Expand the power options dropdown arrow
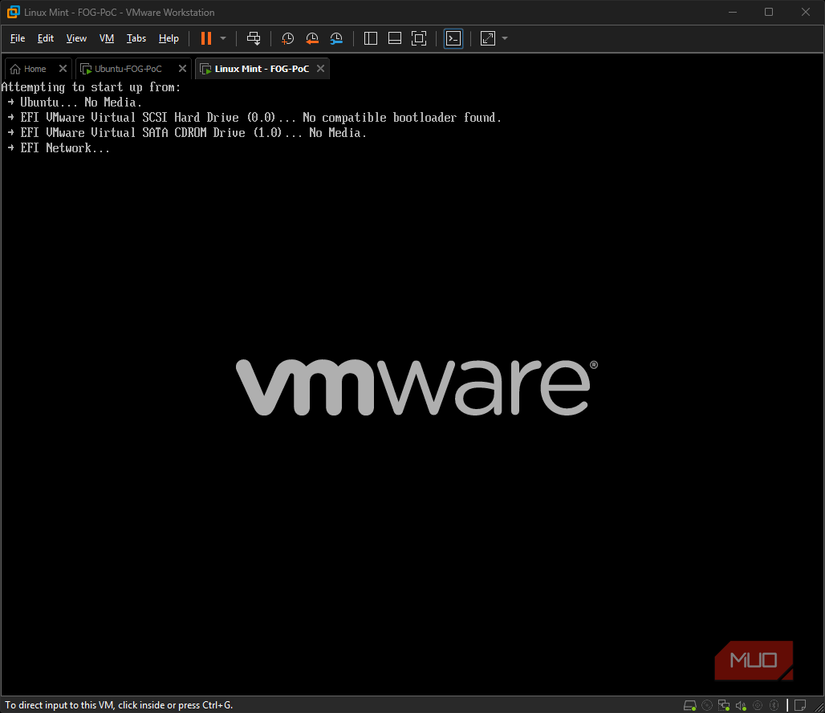 coord(223,38)
